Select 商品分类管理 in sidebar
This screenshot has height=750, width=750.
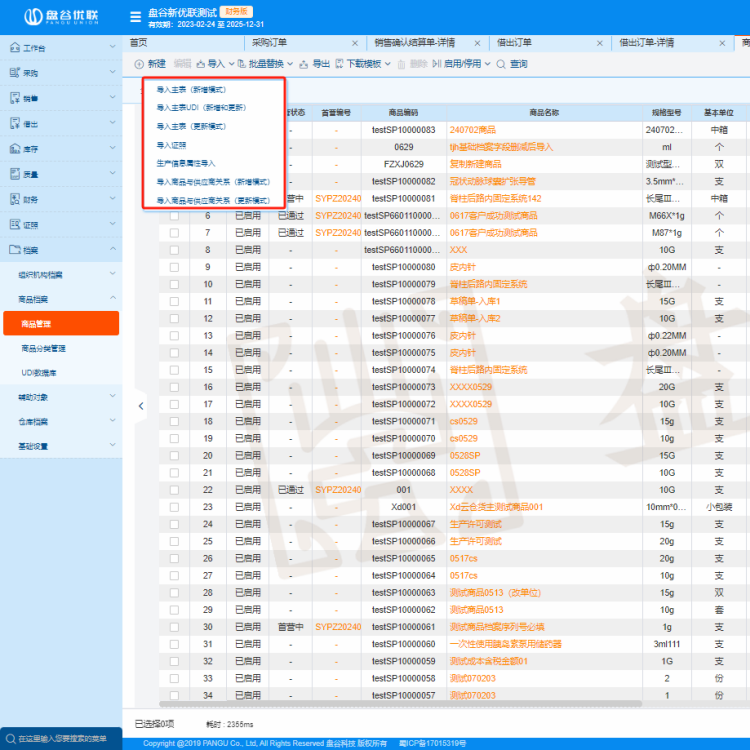44,348
